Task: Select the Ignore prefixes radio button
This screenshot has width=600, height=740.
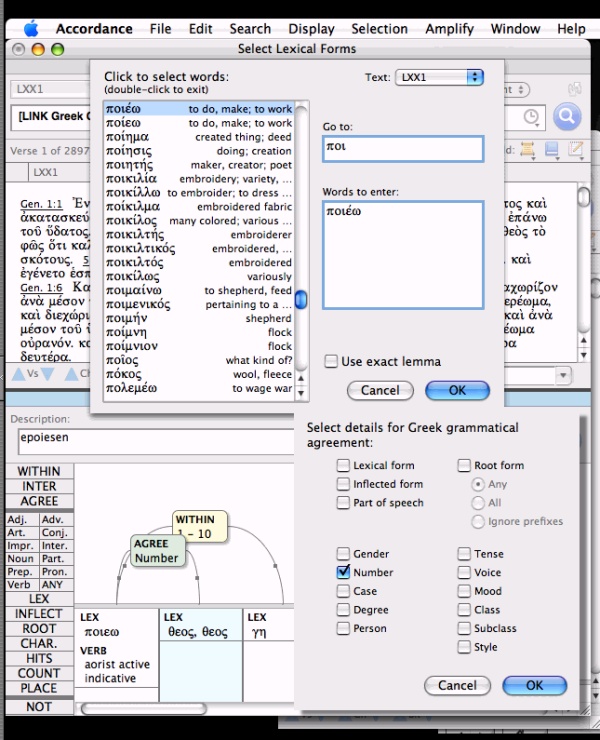Action: click(478, 521)
